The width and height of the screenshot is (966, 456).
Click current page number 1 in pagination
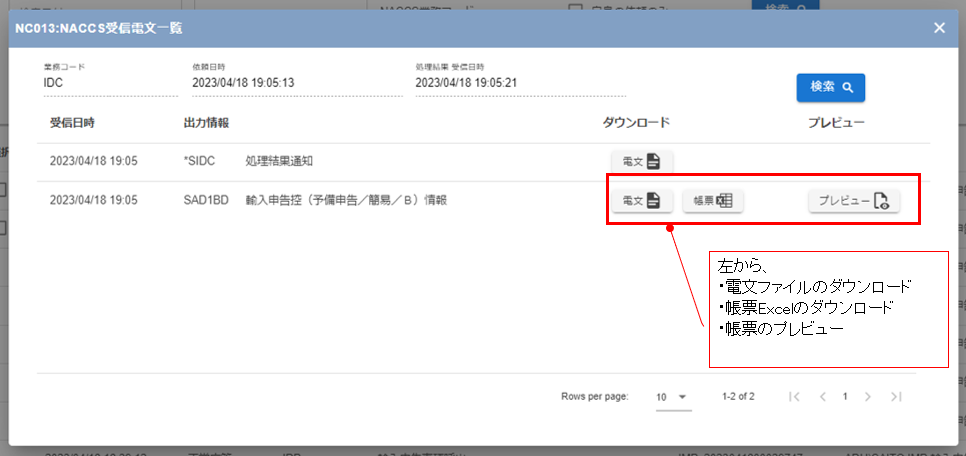(845, 397)
